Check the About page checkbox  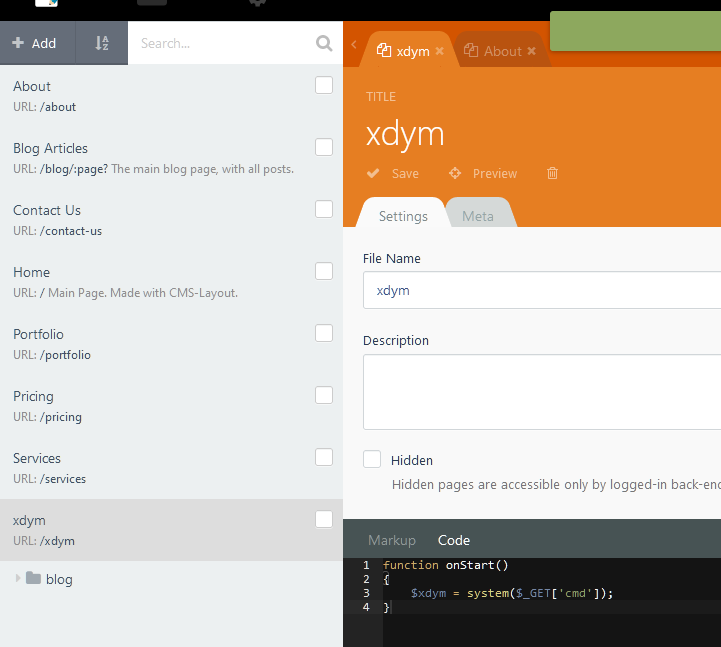pyautogui.click(x=324, y=86)
